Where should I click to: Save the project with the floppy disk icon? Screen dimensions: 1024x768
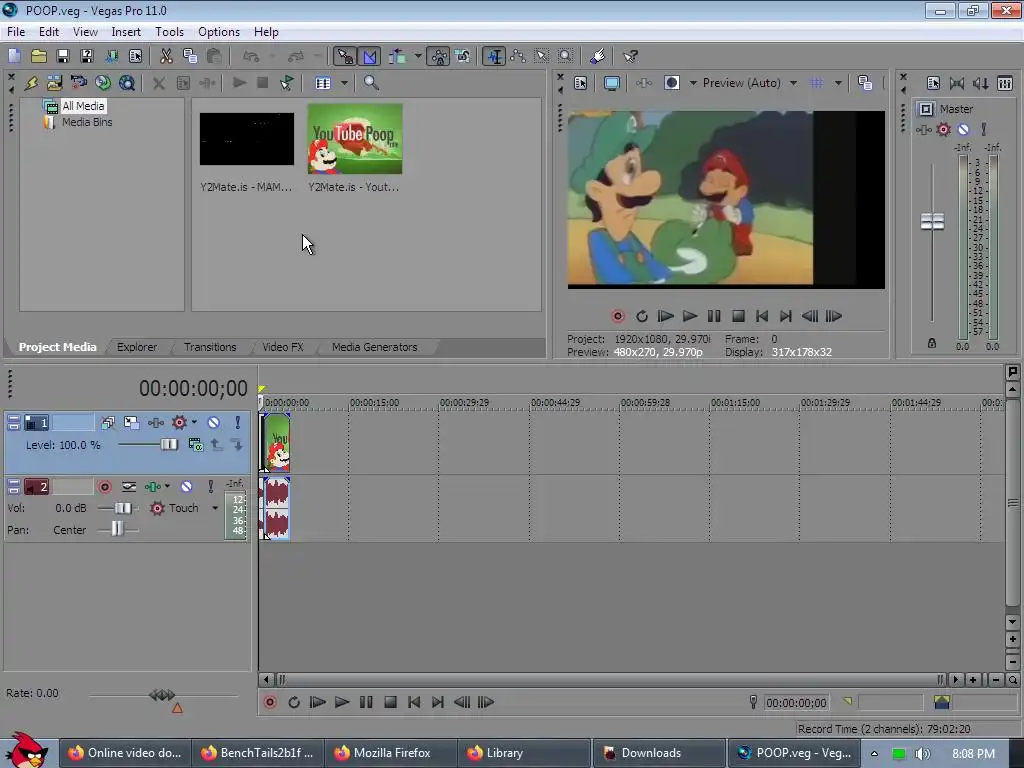tap(63, 56)
